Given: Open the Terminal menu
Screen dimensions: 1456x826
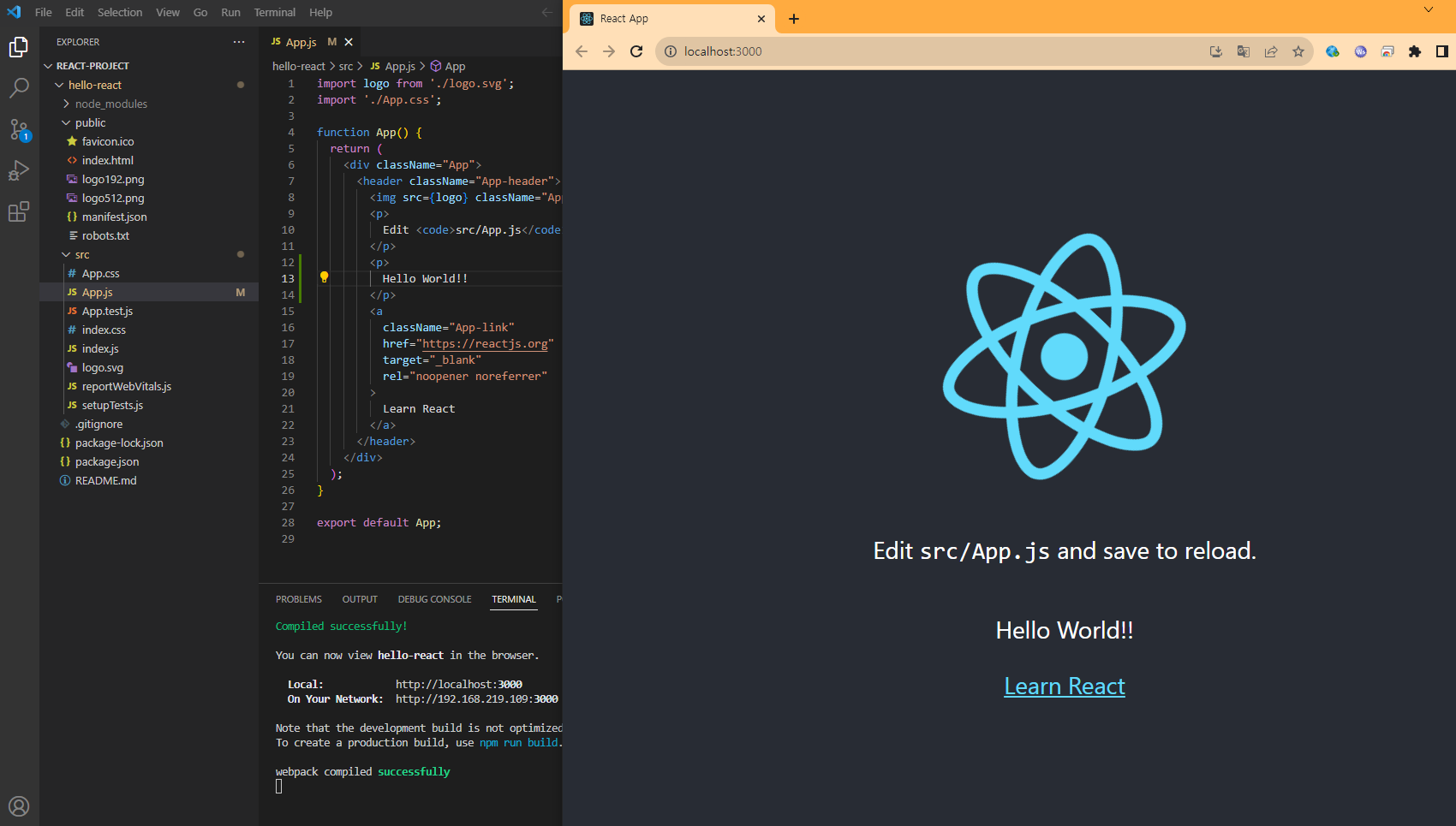Looking at the screenshot, I should 275,12.
